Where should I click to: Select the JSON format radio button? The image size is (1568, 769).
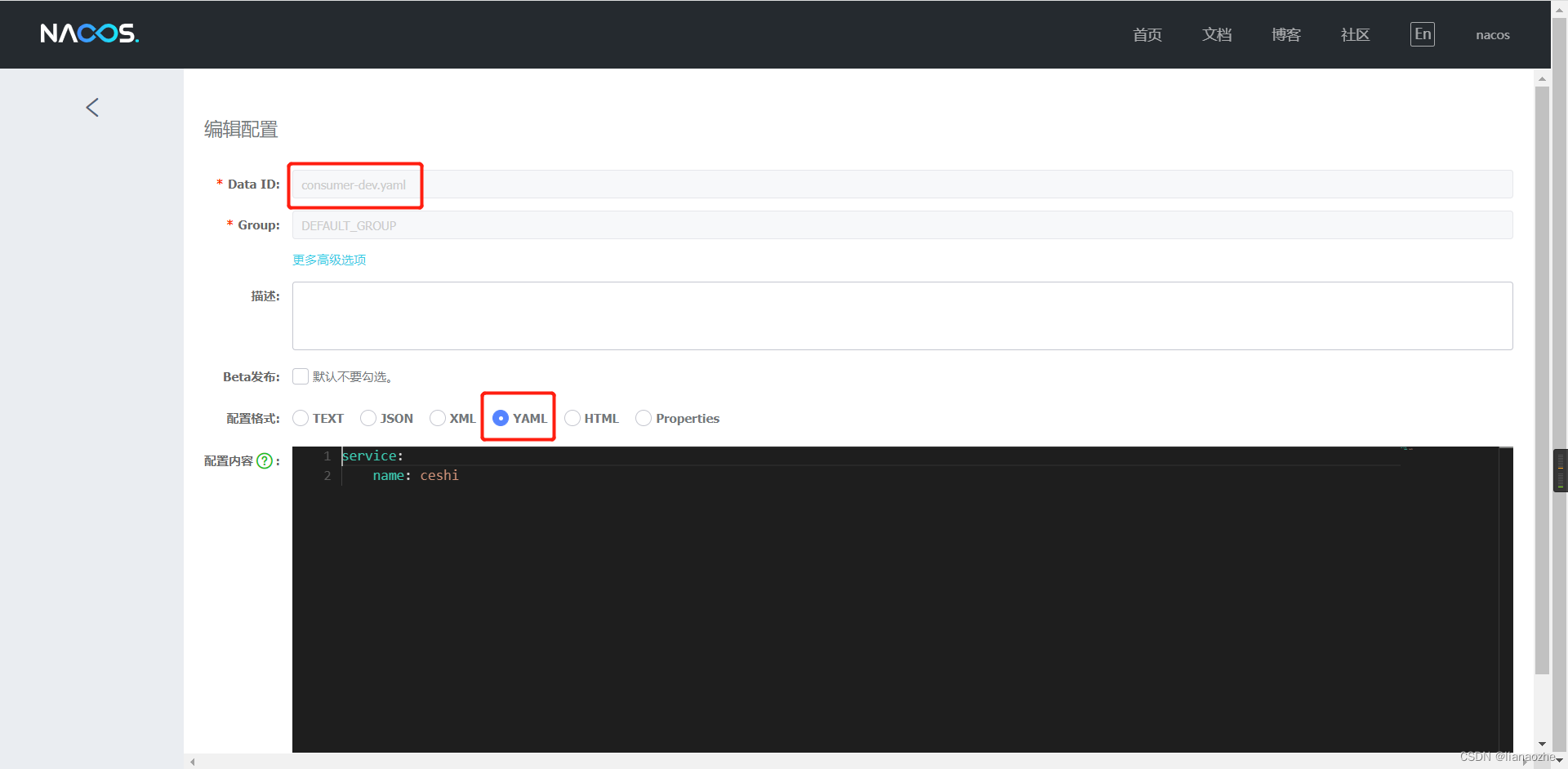(368, 418)
